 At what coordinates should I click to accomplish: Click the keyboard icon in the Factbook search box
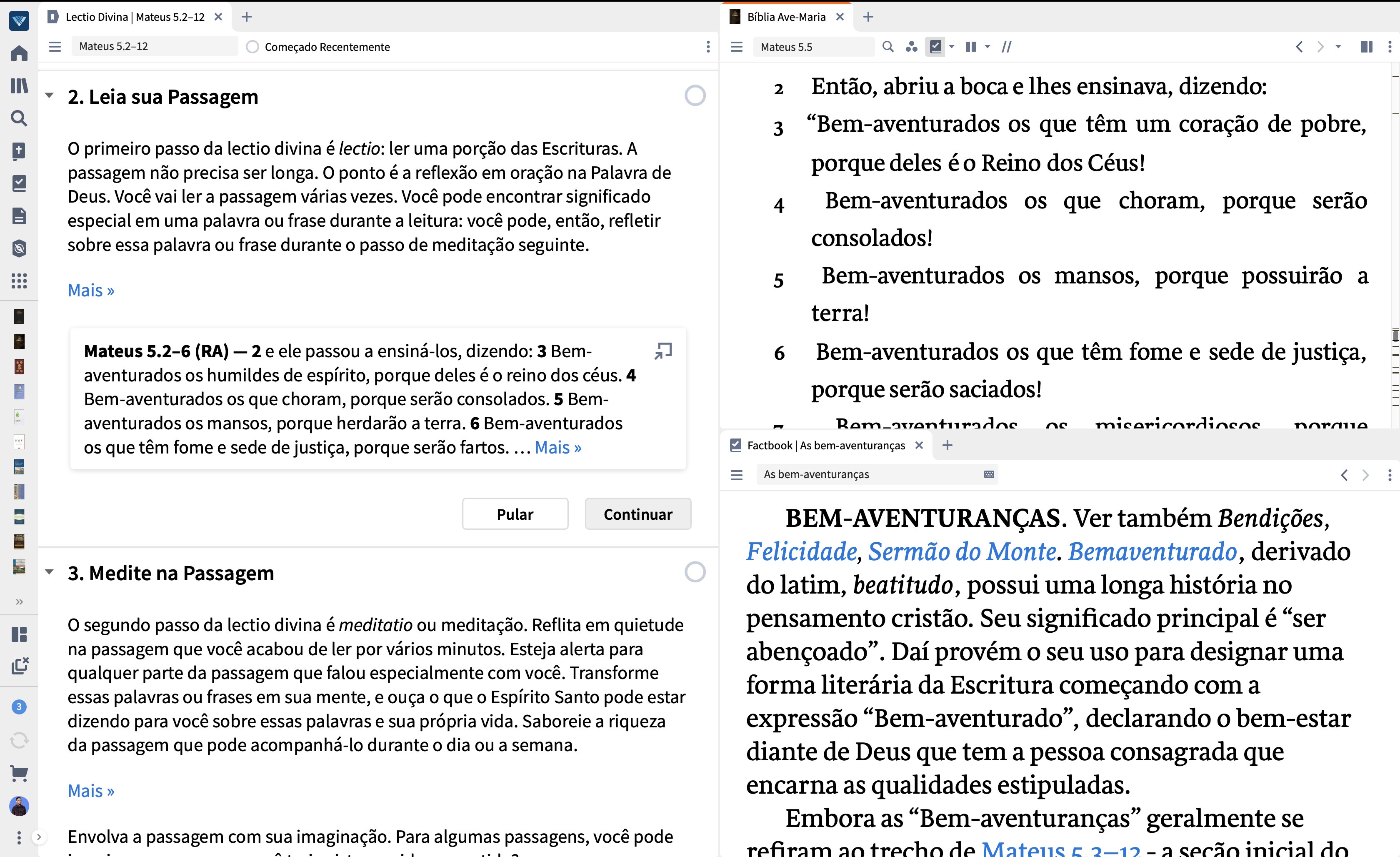tap(989, 474)
